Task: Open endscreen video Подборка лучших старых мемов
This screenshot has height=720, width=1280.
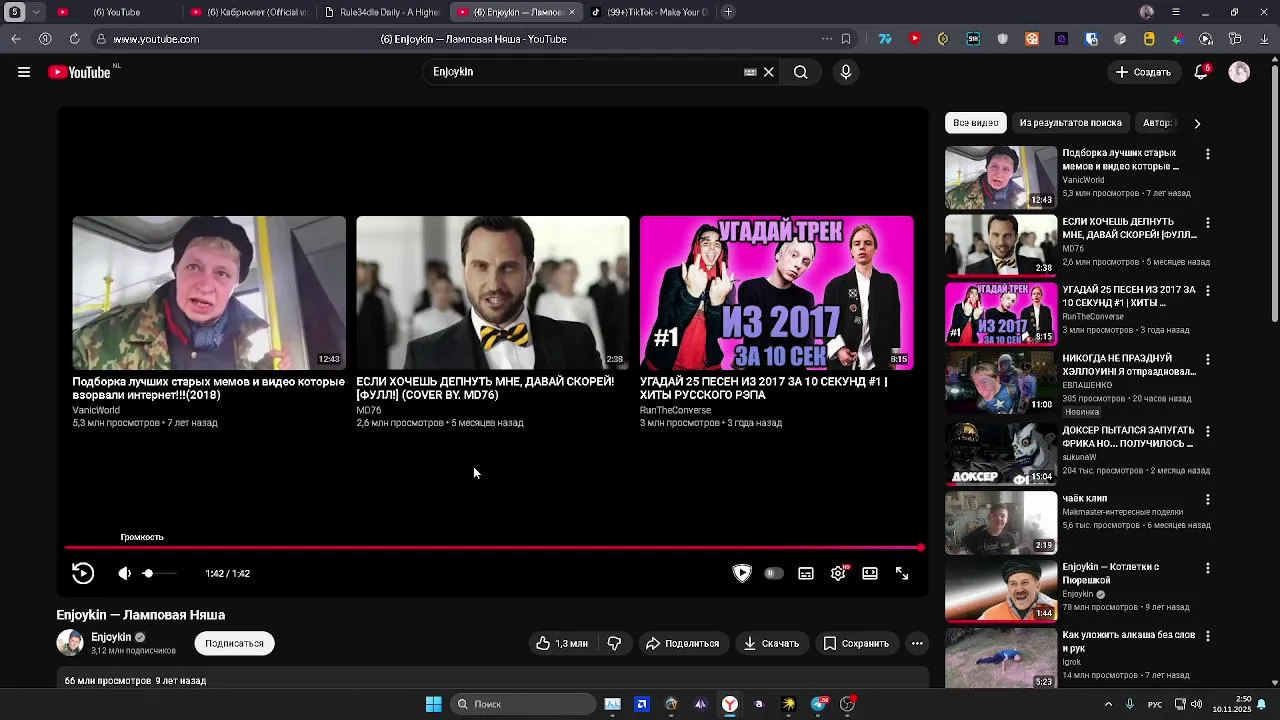Action: tap(209, 292)
